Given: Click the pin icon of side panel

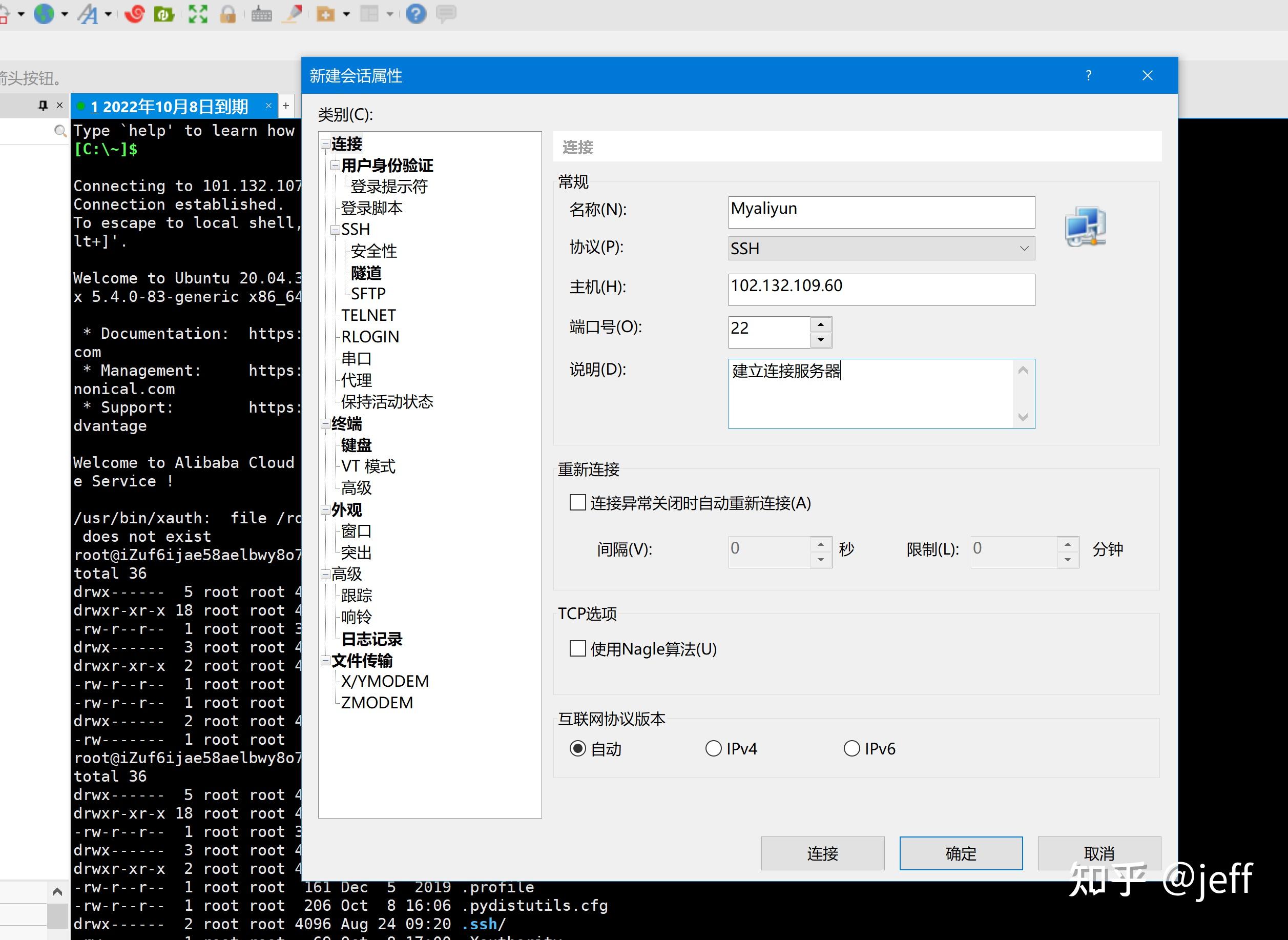Looking at the screenshot, I should (43, 105).
